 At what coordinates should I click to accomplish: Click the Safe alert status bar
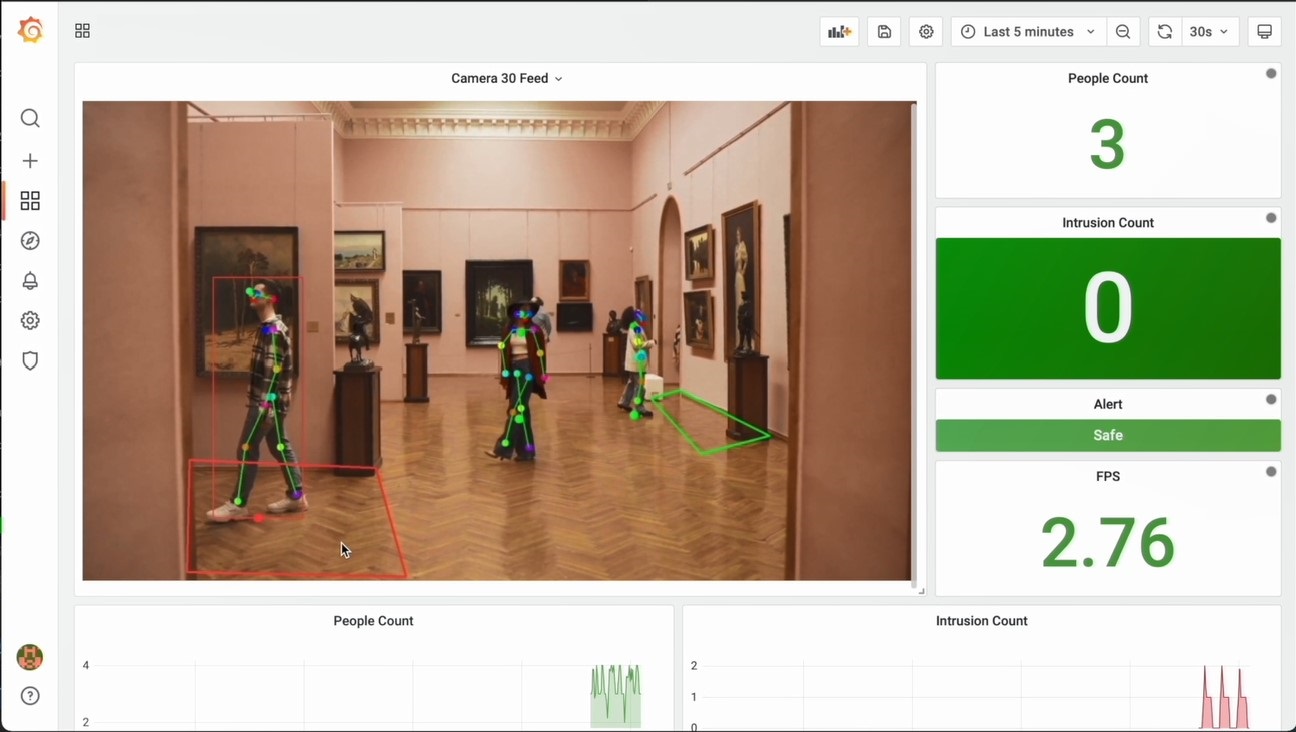[x=1108, y=435]
